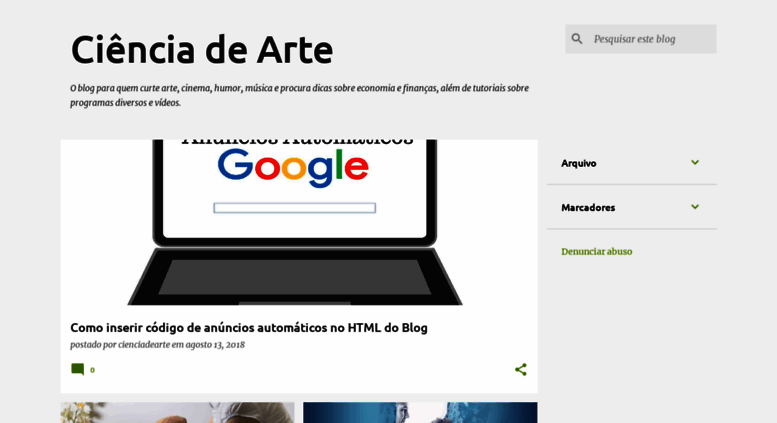Click post date agosto 13, 2018

pyautogui.click(x=215, y=345)
